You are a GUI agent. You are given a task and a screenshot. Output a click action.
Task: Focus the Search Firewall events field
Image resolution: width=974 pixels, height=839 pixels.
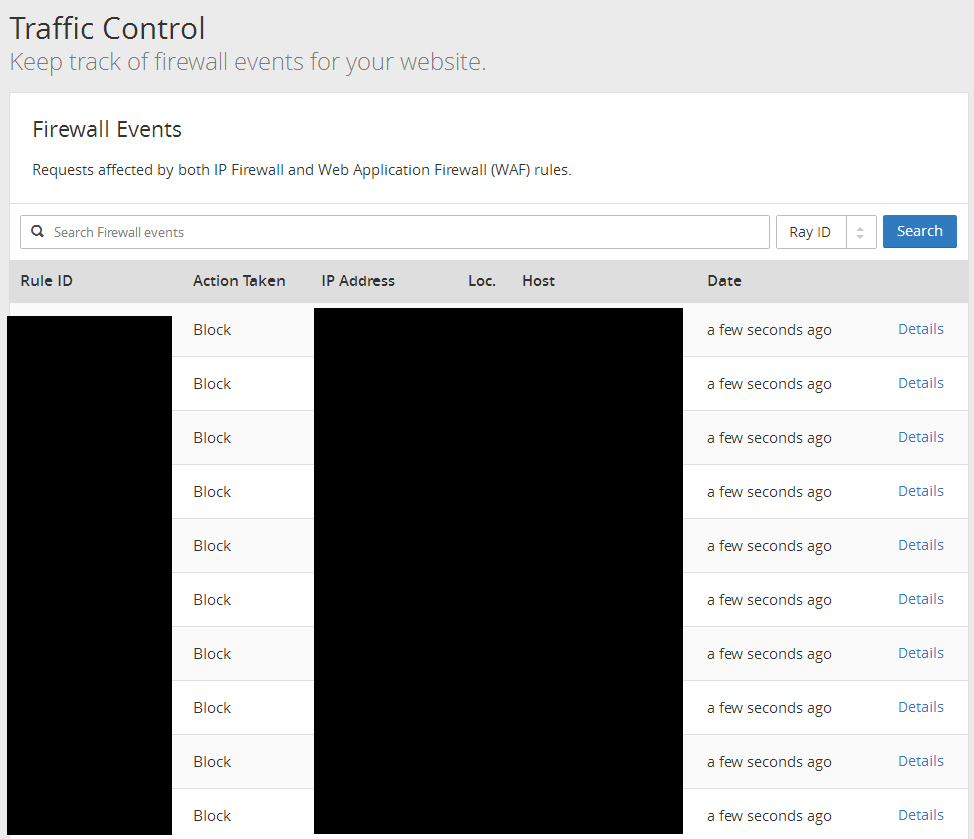click(x=400, y=232)
